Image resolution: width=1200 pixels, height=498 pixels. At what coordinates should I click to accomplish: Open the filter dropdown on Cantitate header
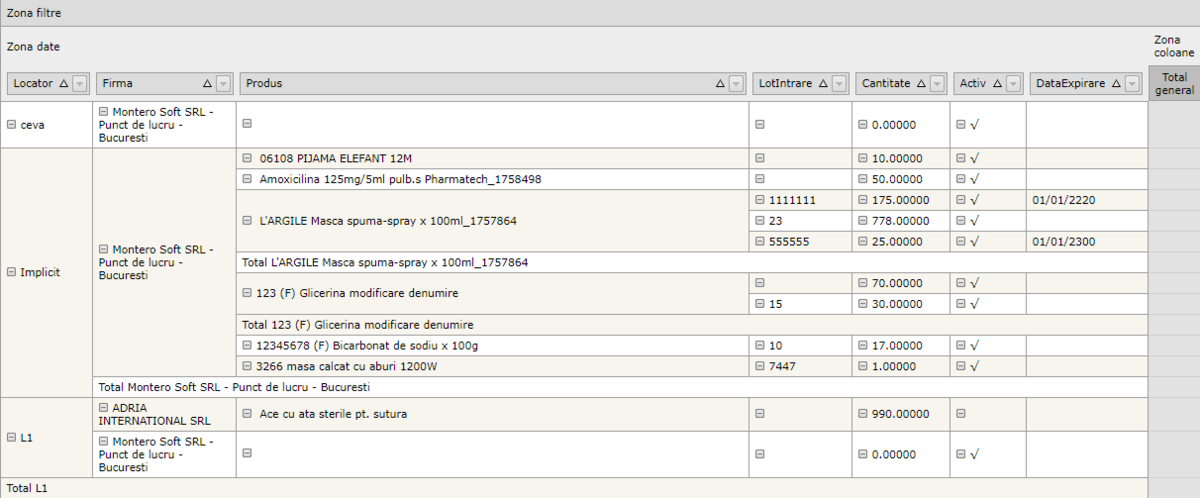938,84
